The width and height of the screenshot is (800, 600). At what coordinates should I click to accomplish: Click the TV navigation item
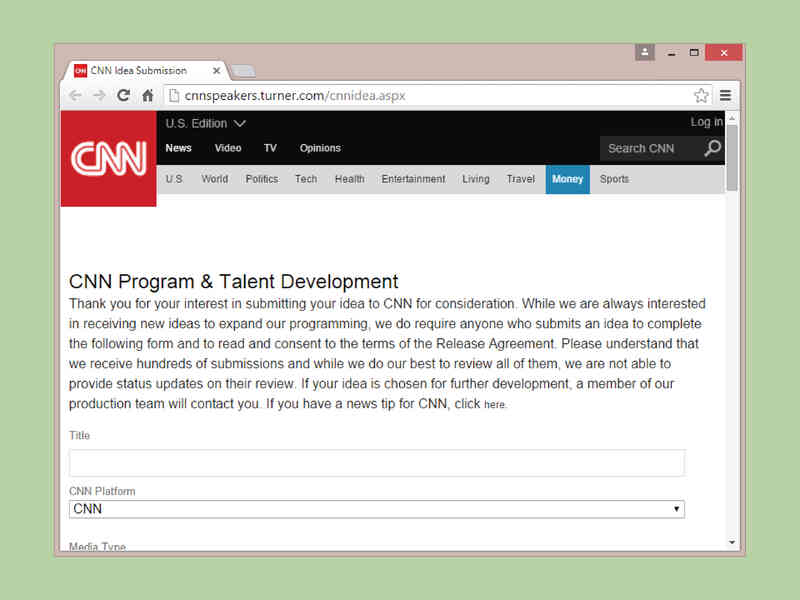click(270, 148)
